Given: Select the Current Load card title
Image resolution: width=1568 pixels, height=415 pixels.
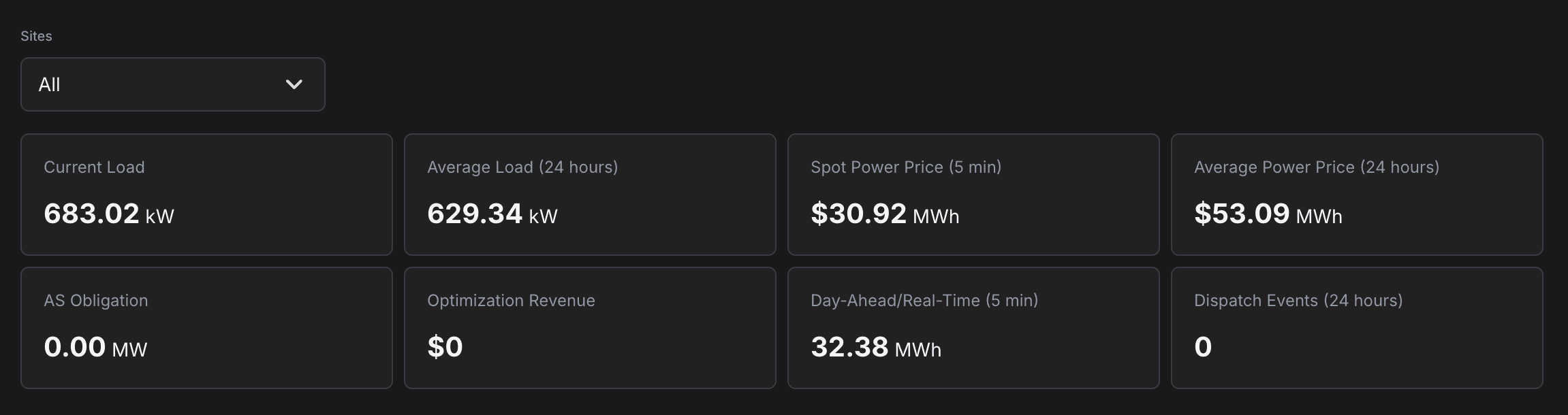Looking at the screenshot, I should click(x=94, y=167).
